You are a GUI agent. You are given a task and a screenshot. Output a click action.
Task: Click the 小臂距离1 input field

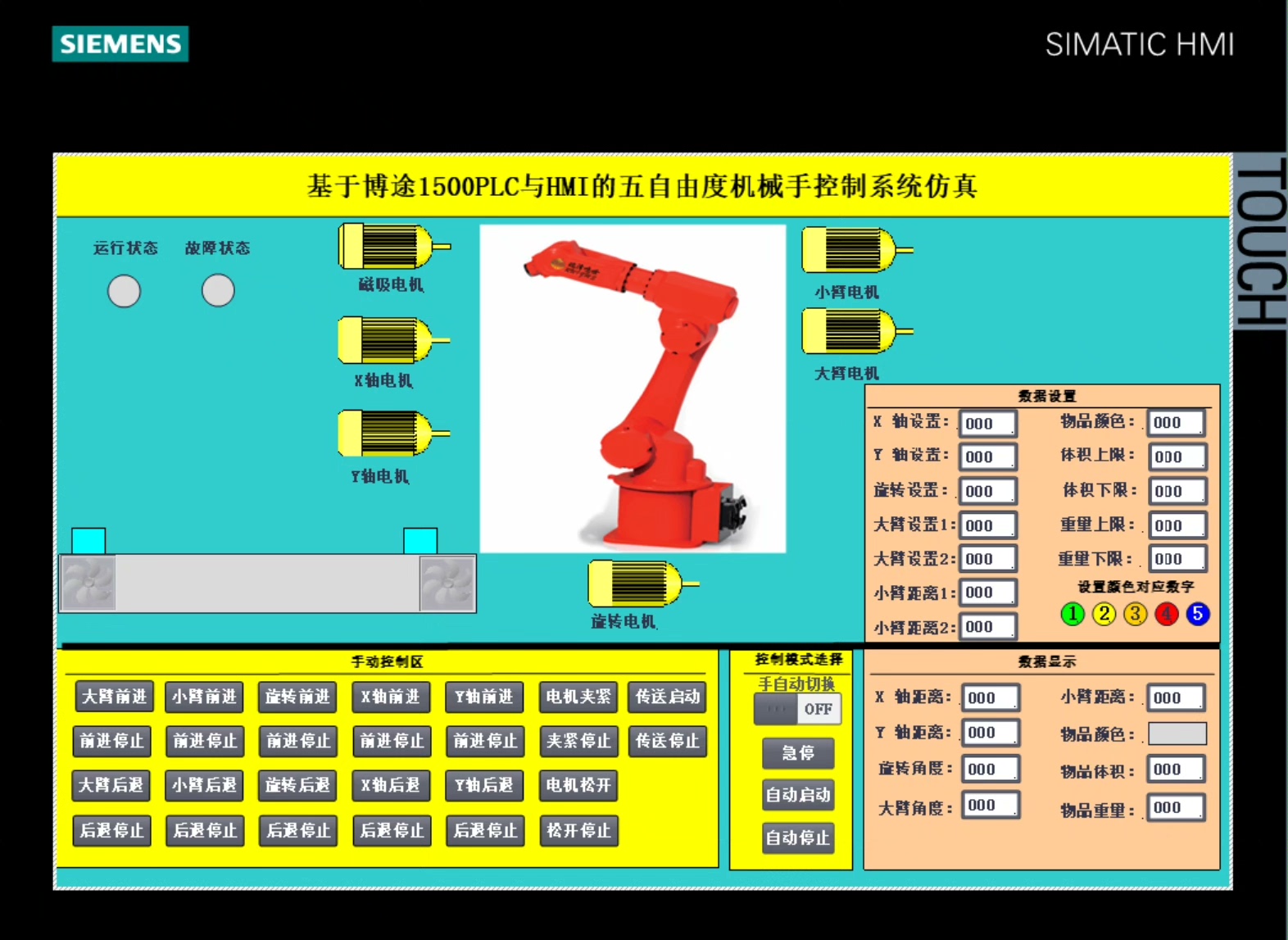[988, 593]
